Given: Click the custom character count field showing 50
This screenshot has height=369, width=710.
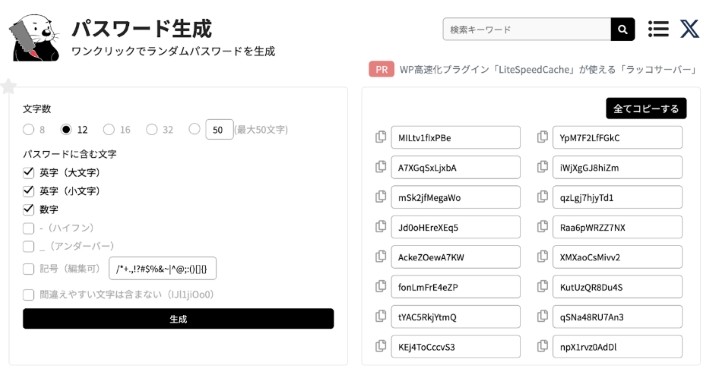Looking at the screenshot, I should click(x=219, y=129).
